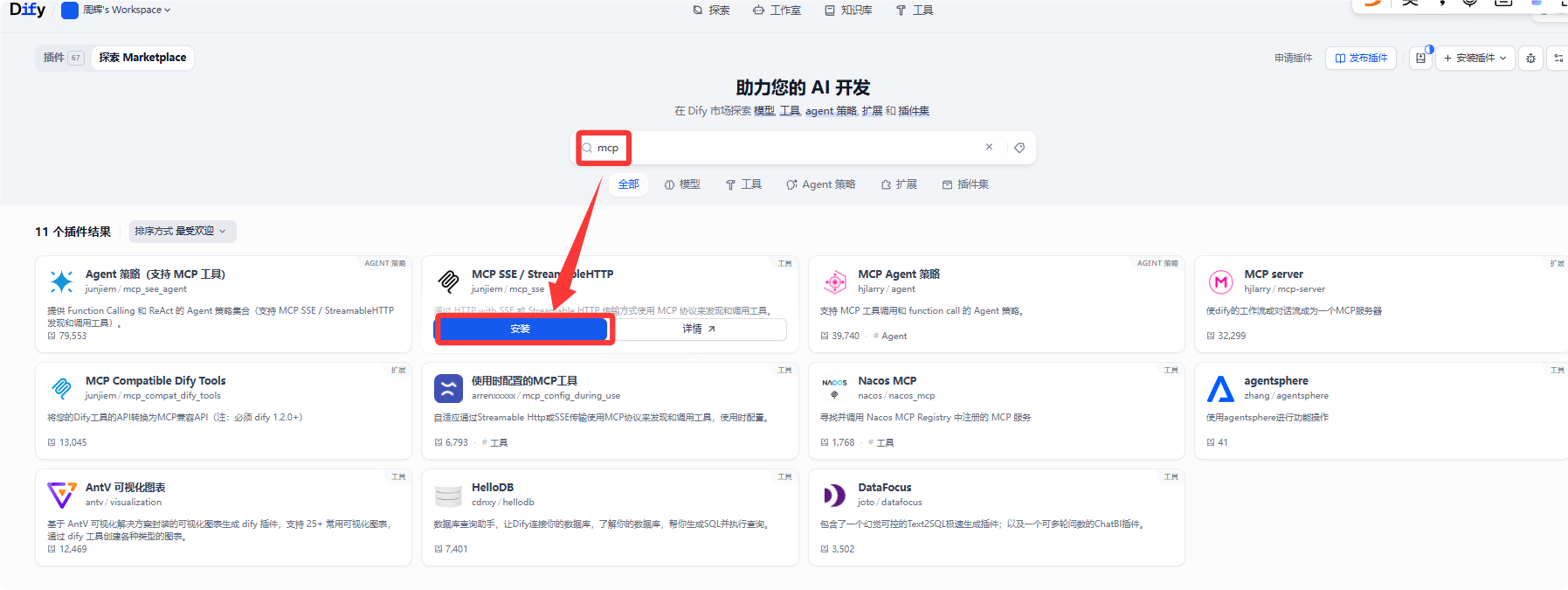Switch to the 插件 67 tab
1568x590 pixels.
(63, 58)
